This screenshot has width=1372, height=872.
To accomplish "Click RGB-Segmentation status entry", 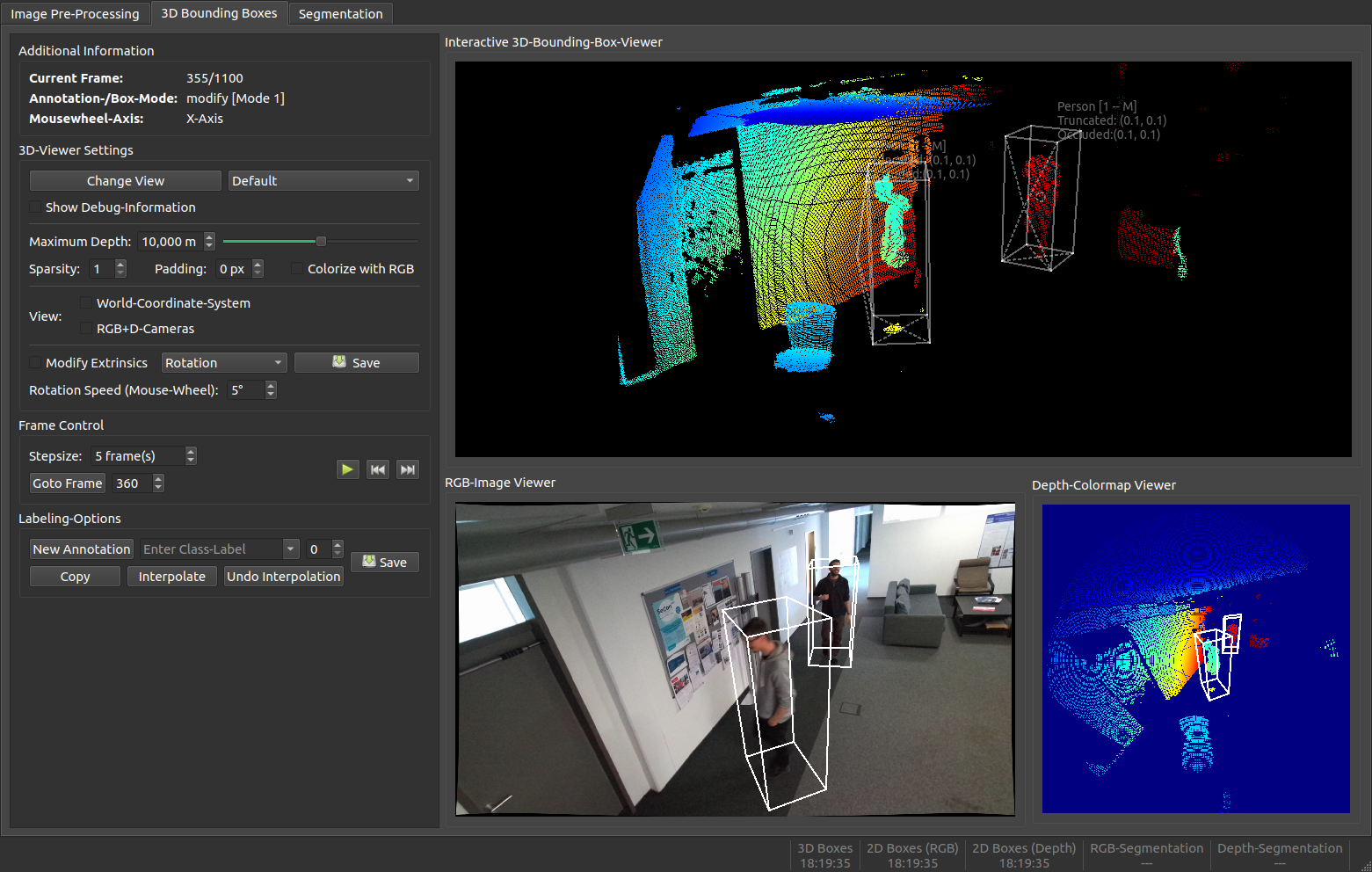I will click(x=1146, y=855).
